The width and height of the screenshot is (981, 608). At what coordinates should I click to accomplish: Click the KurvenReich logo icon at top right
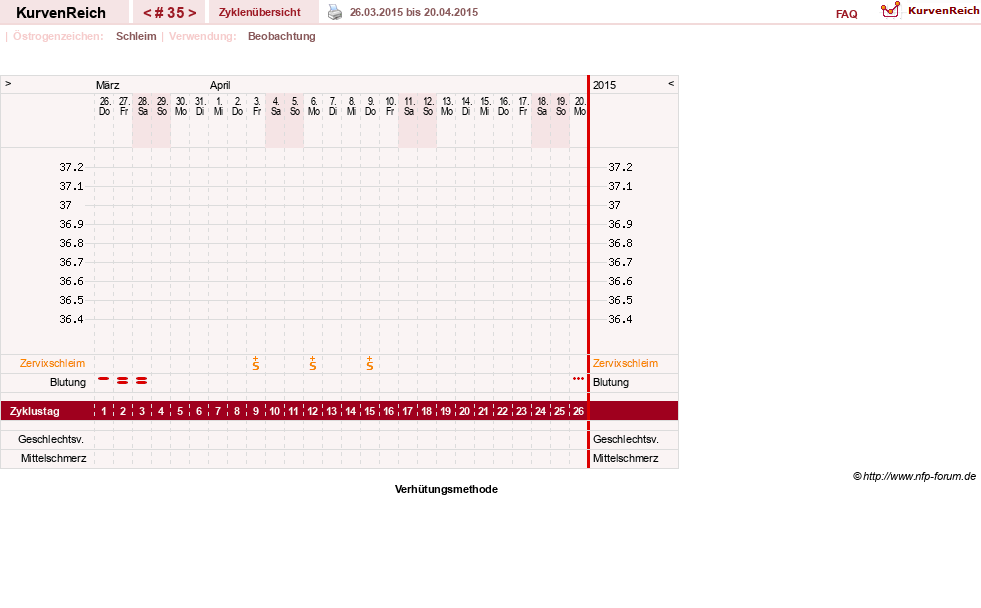pyautogui.click(x=890, y=10)
